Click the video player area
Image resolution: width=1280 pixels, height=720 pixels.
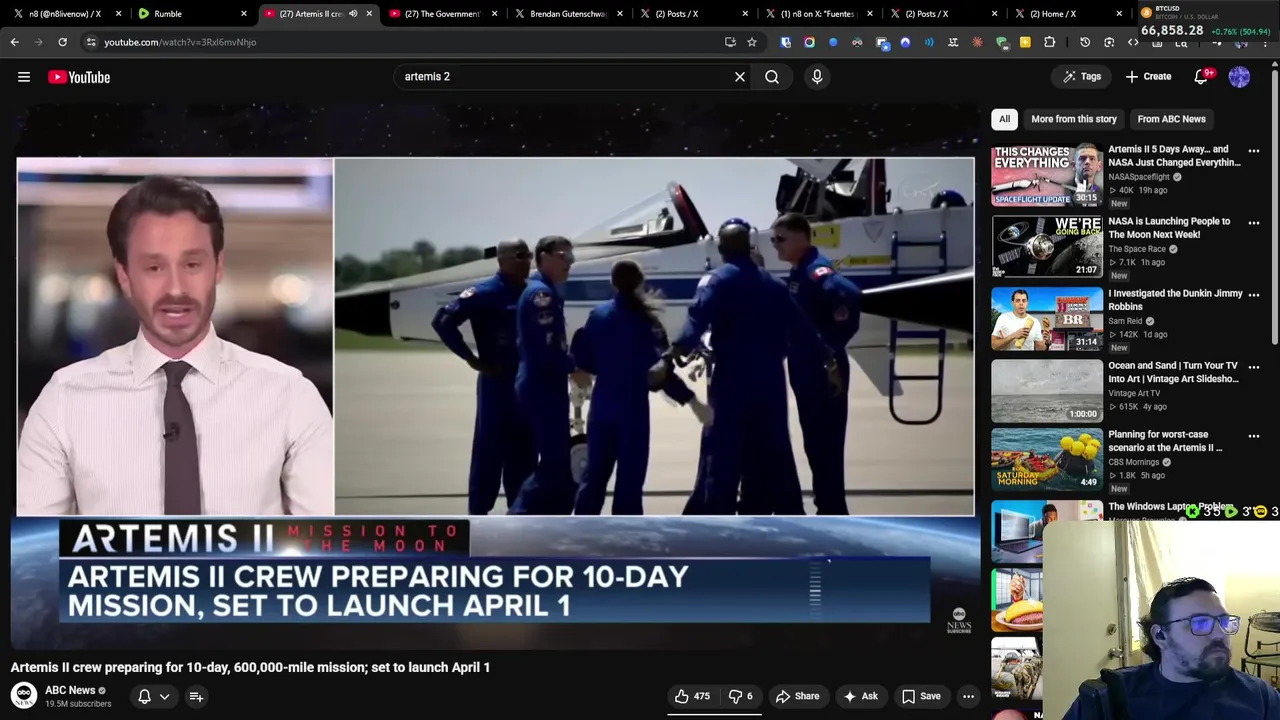point(495,375)
